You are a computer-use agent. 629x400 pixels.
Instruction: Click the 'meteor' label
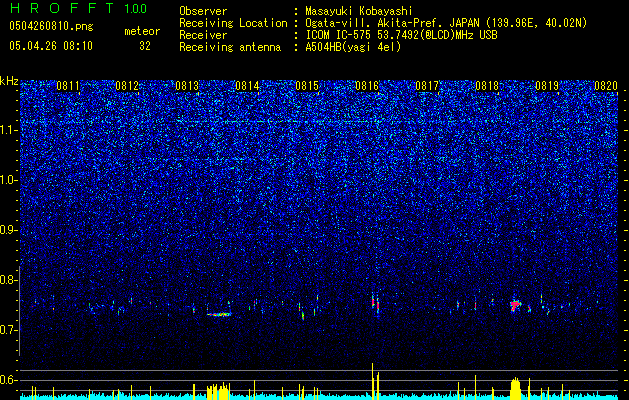pos(142,31)
